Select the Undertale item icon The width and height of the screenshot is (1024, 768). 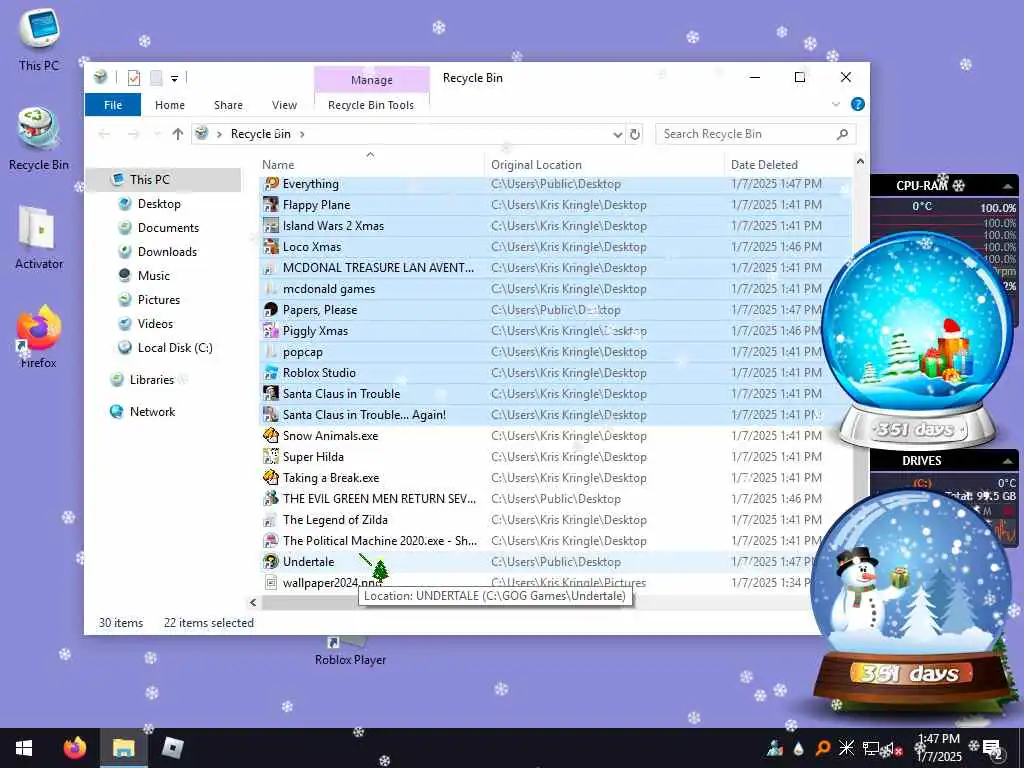point(271,562)
